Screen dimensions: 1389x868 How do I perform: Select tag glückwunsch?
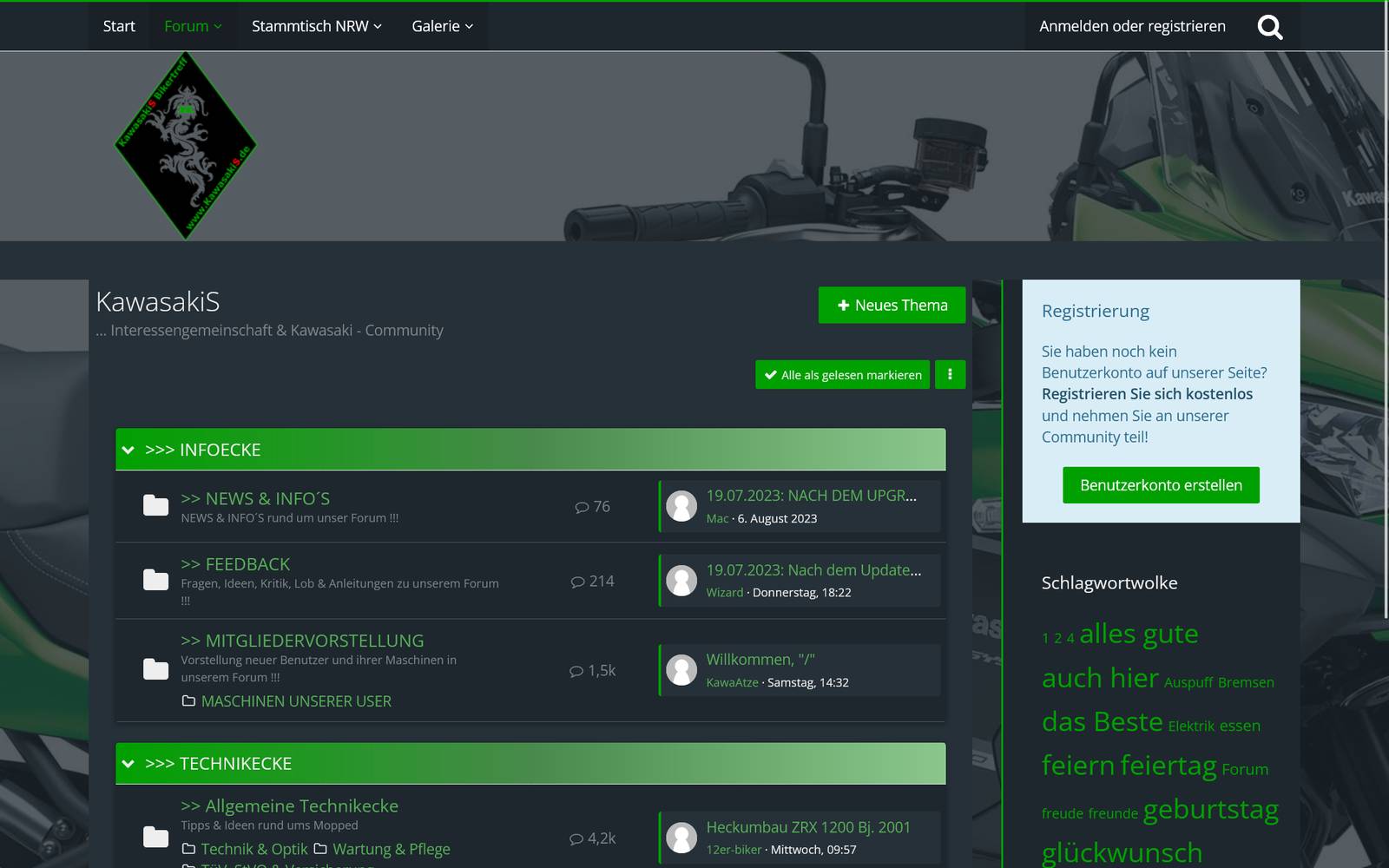click(1122, 852)
